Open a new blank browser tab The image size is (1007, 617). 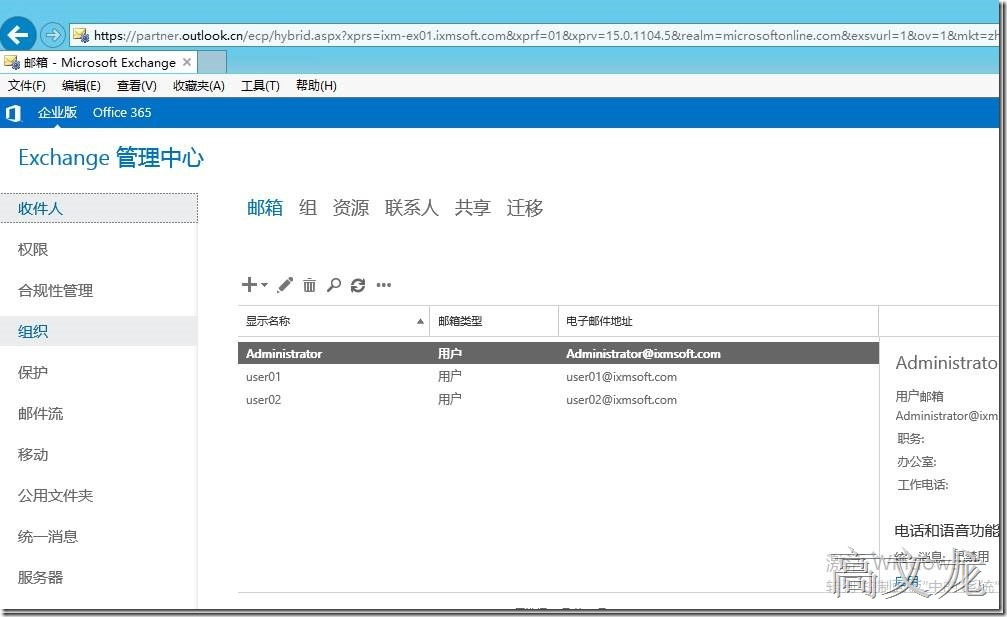pos(213,62)
